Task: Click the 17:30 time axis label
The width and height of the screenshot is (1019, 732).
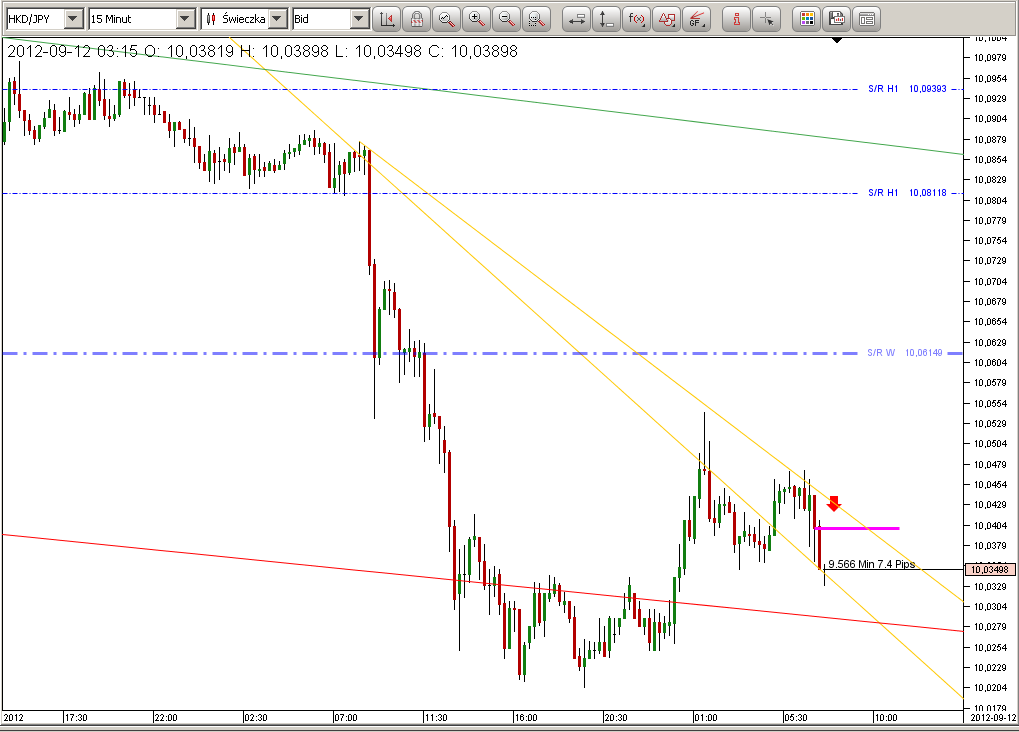Action: pos(76,718)
